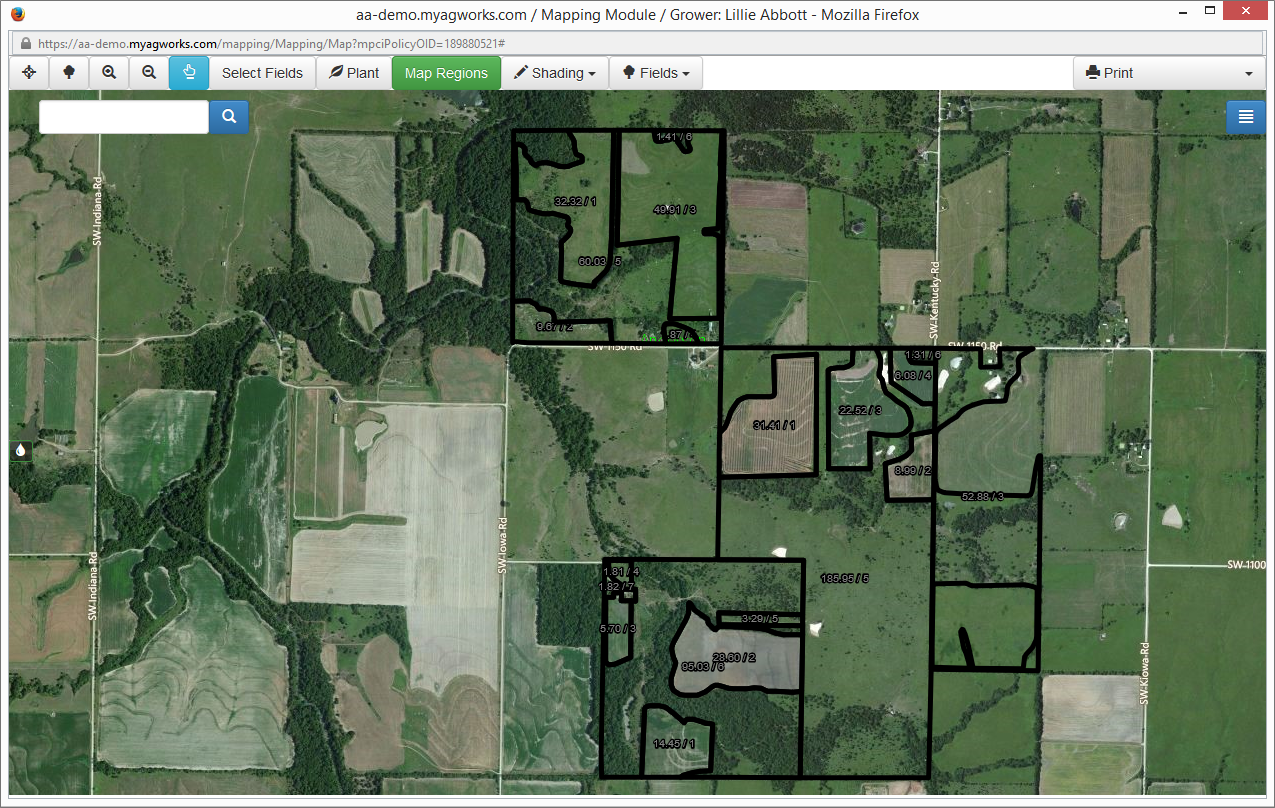
Task: Click the browser URL address text
Action: click(271, 44)
